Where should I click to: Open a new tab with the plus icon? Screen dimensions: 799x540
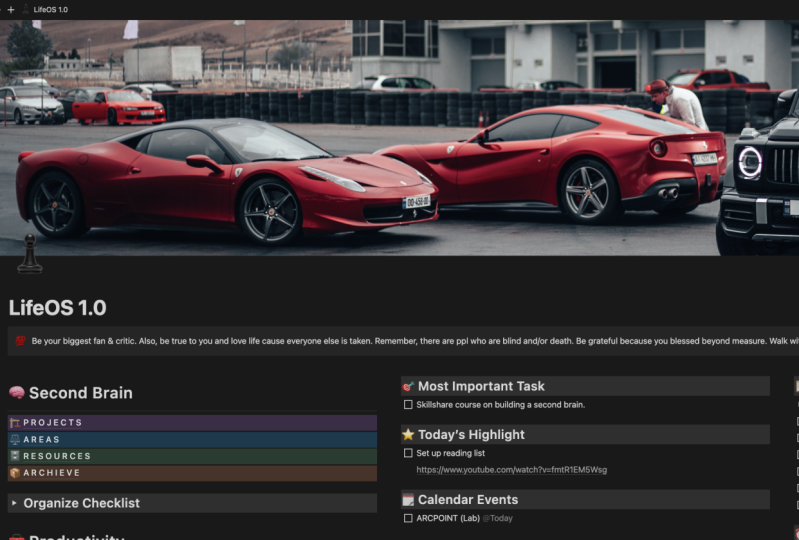tap(11, 9)
